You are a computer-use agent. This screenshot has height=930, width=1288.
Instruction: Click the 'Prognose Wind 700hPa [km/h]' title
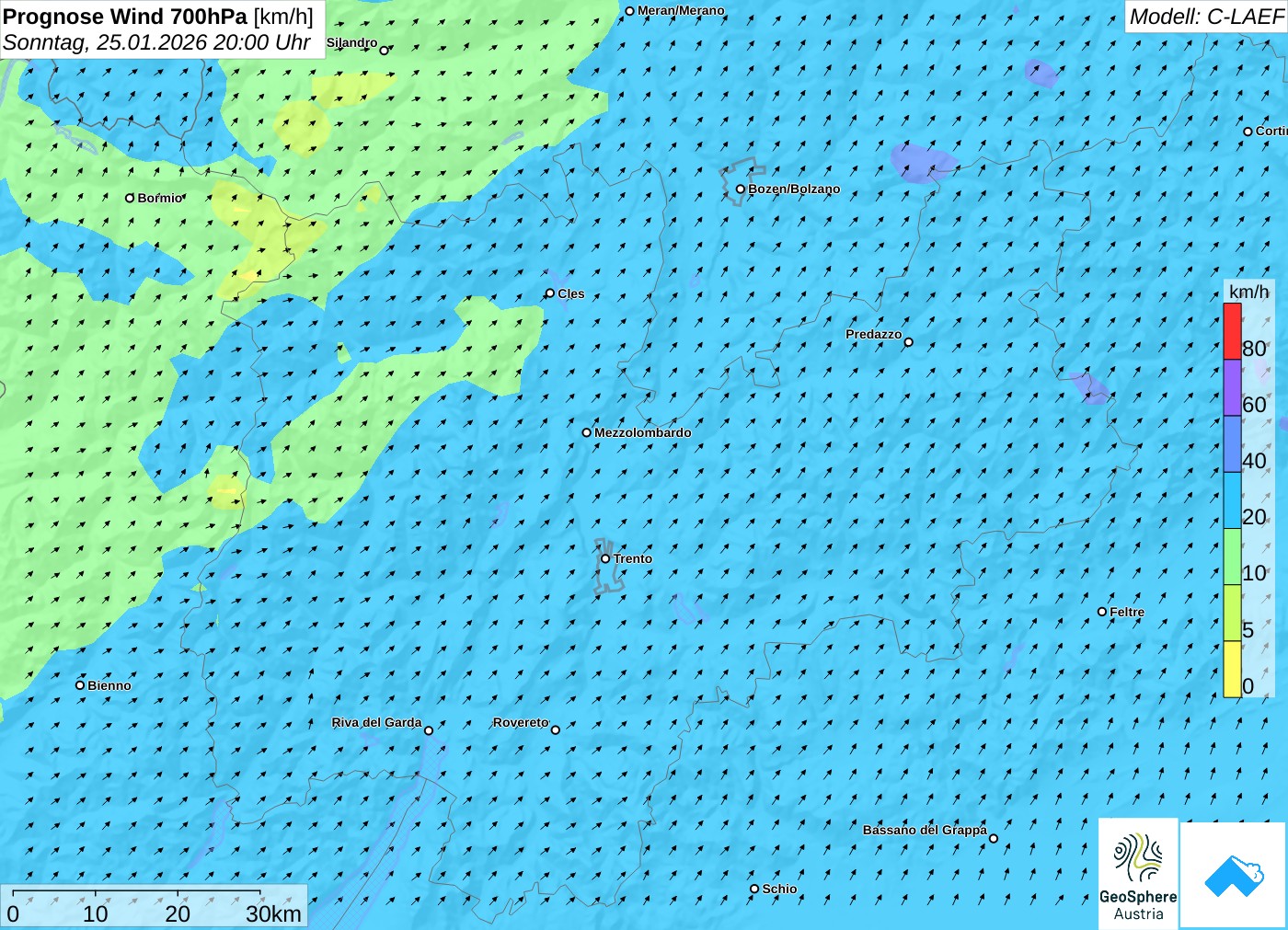pyautogui.click(x=158, y=17)
